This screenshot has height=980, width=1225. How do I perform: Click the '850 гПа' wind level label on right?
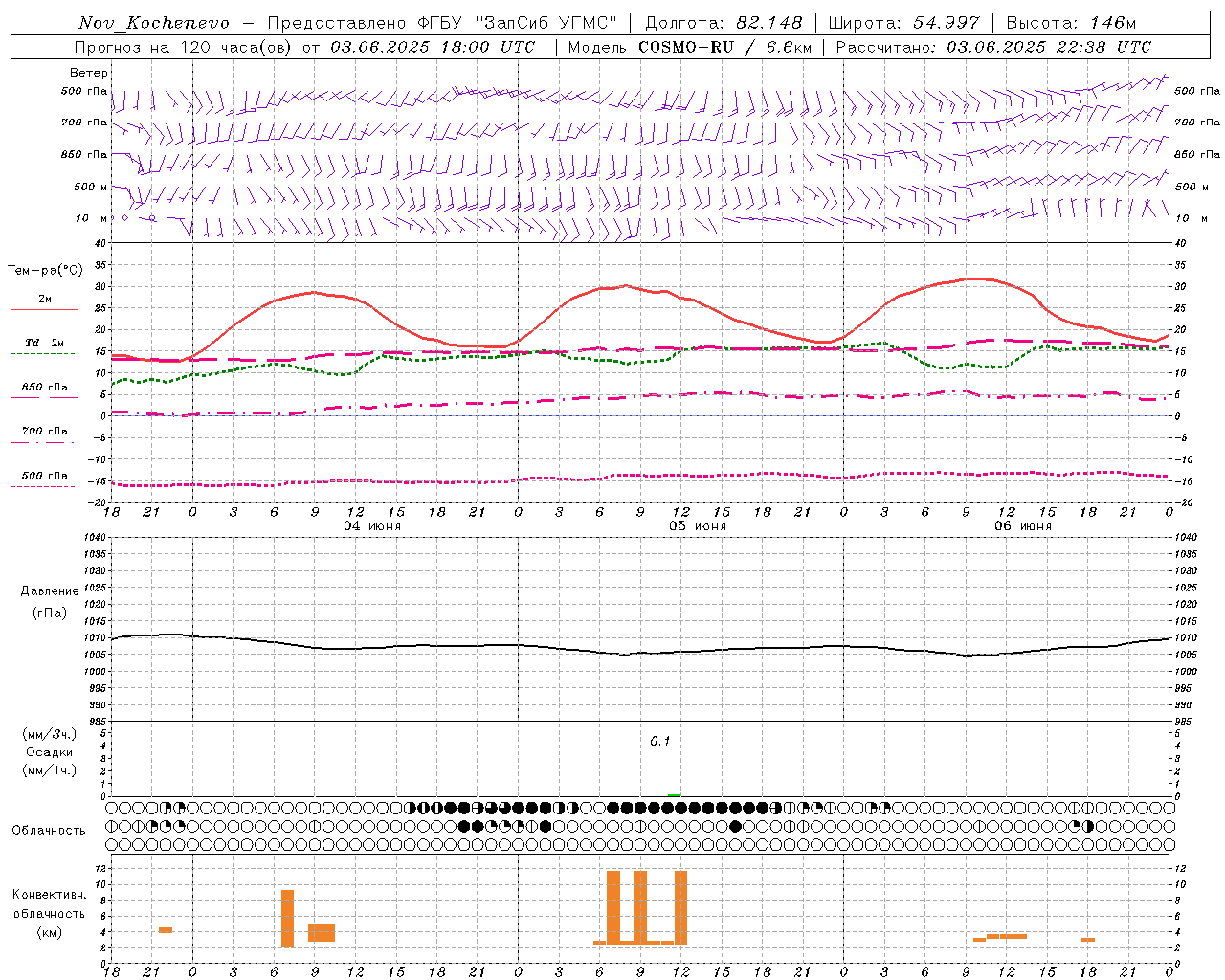[x=1197, y=154]
